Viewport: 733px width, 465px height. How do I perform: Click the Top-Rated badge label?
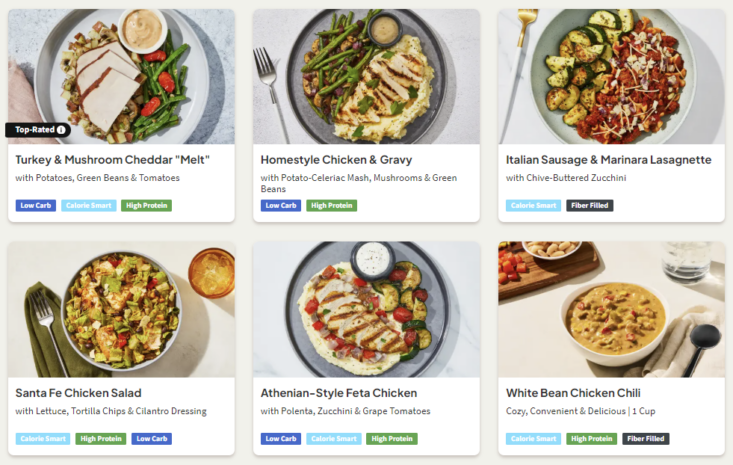tap(34, 130)
